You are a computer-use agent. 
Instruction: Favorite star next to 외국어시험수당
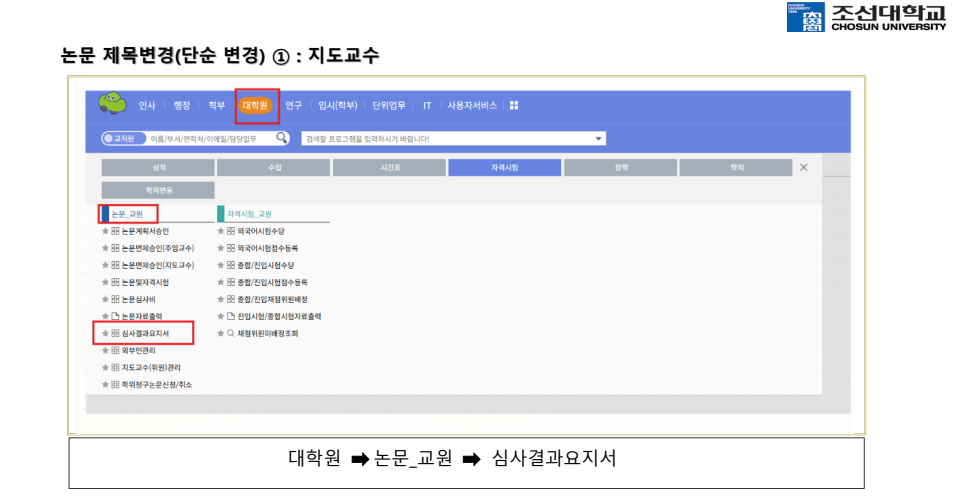click(x=221, y=231)
